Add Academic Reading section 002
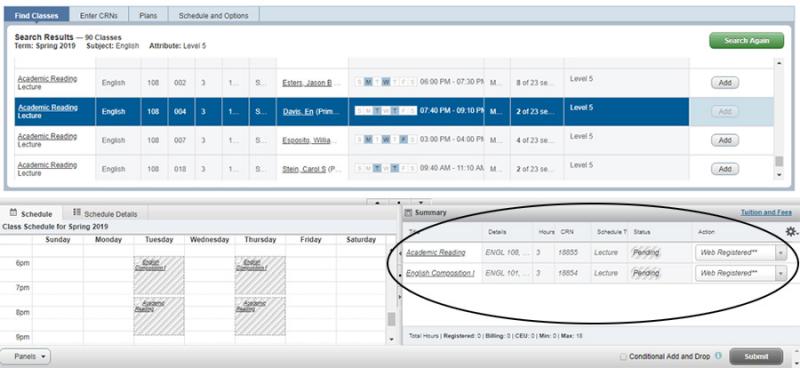The image size is (800, 368). [724, 83]
